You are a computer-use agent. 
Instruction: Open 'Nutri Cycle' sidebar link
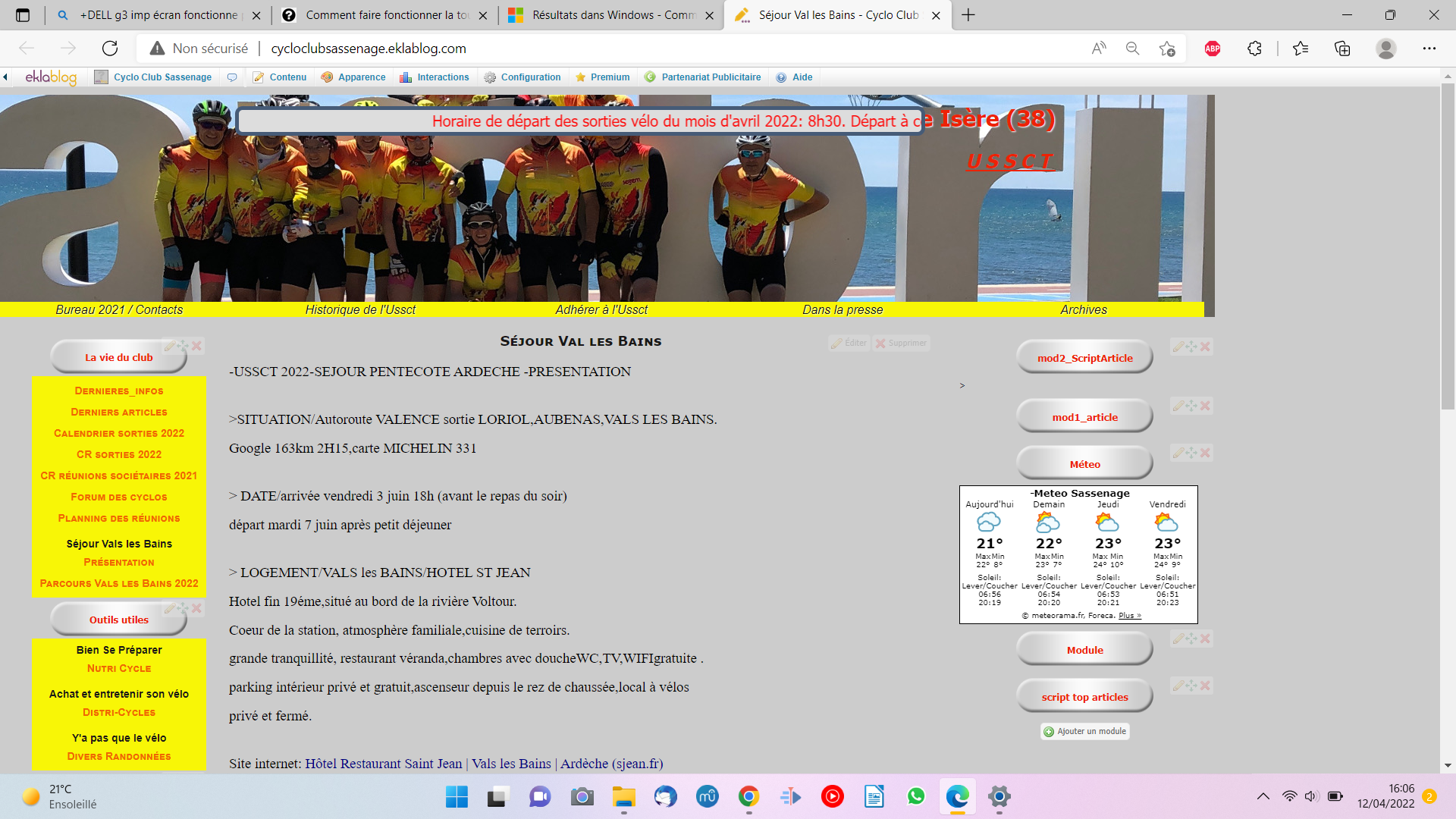[119, 668]
